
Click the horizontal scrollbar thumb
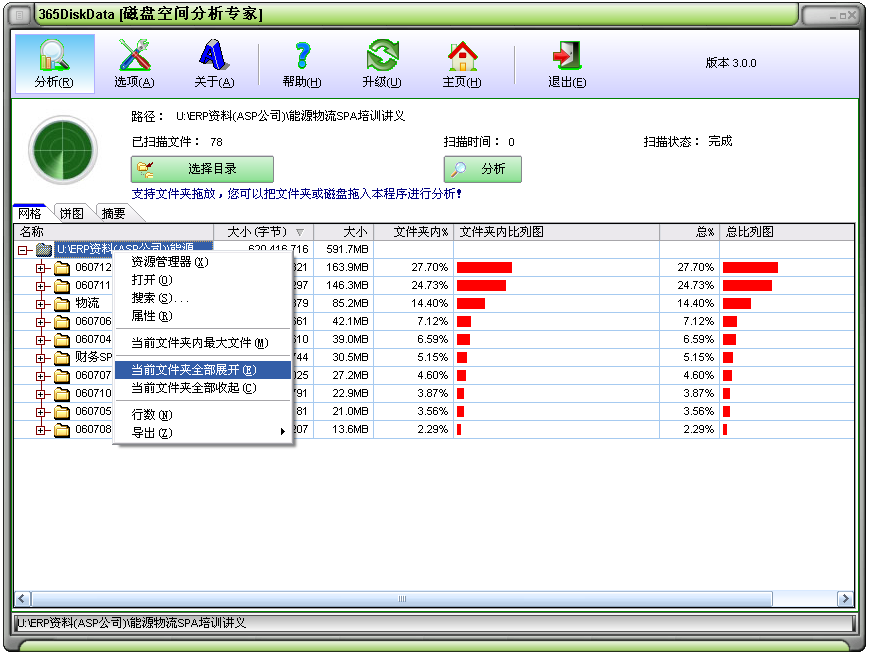tap(402, 599)
